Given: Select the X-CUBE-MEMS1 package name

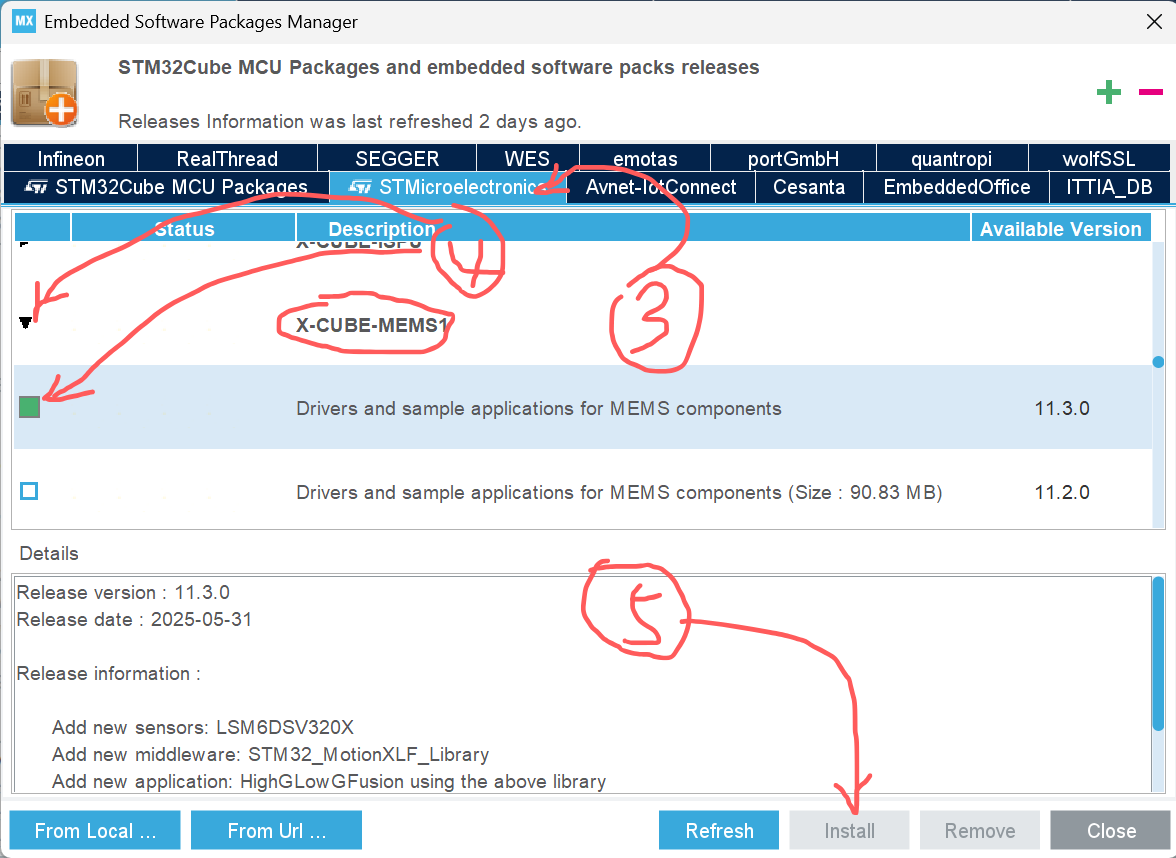Looking at the screenshot, I should click(x=372, y=325).
